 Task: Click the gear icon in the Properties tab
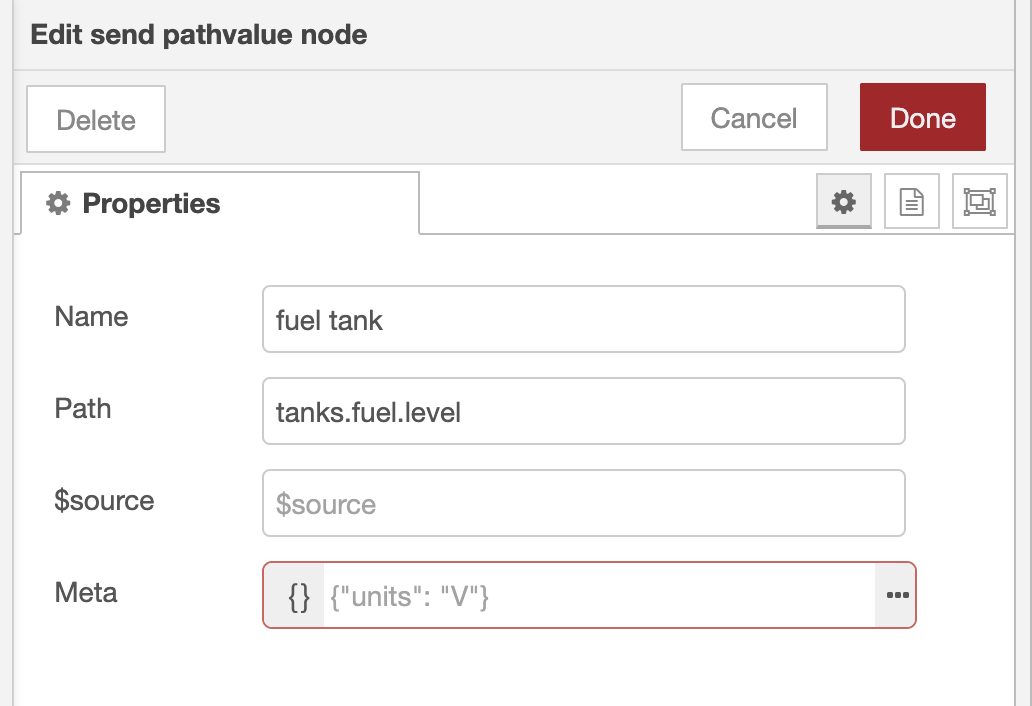coord(58,204)
